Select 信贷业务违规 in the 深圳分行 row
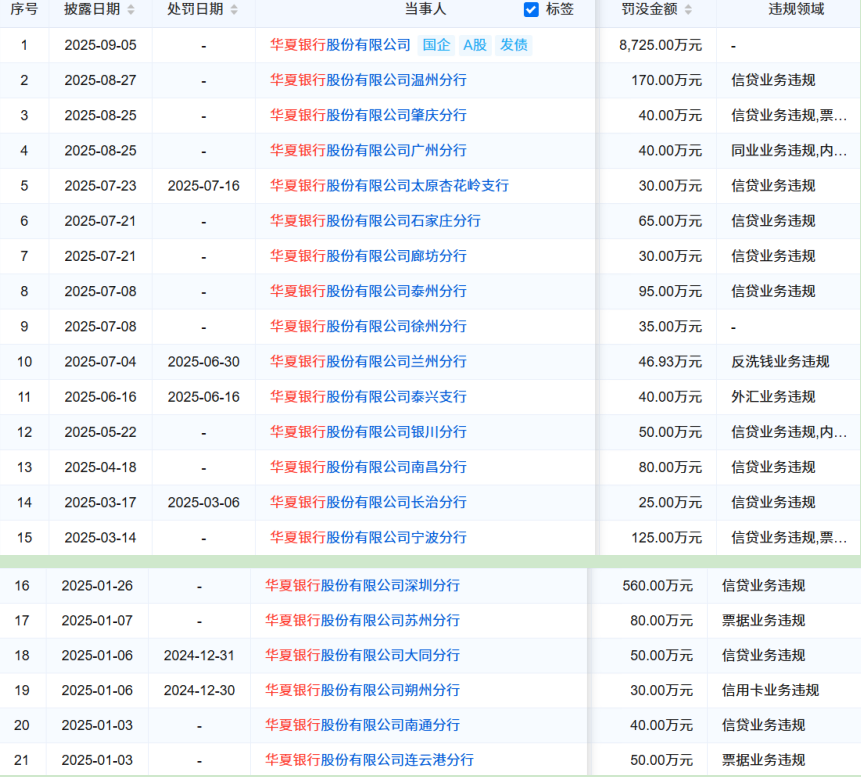This screenshot has width=861, height=777. 763,585
